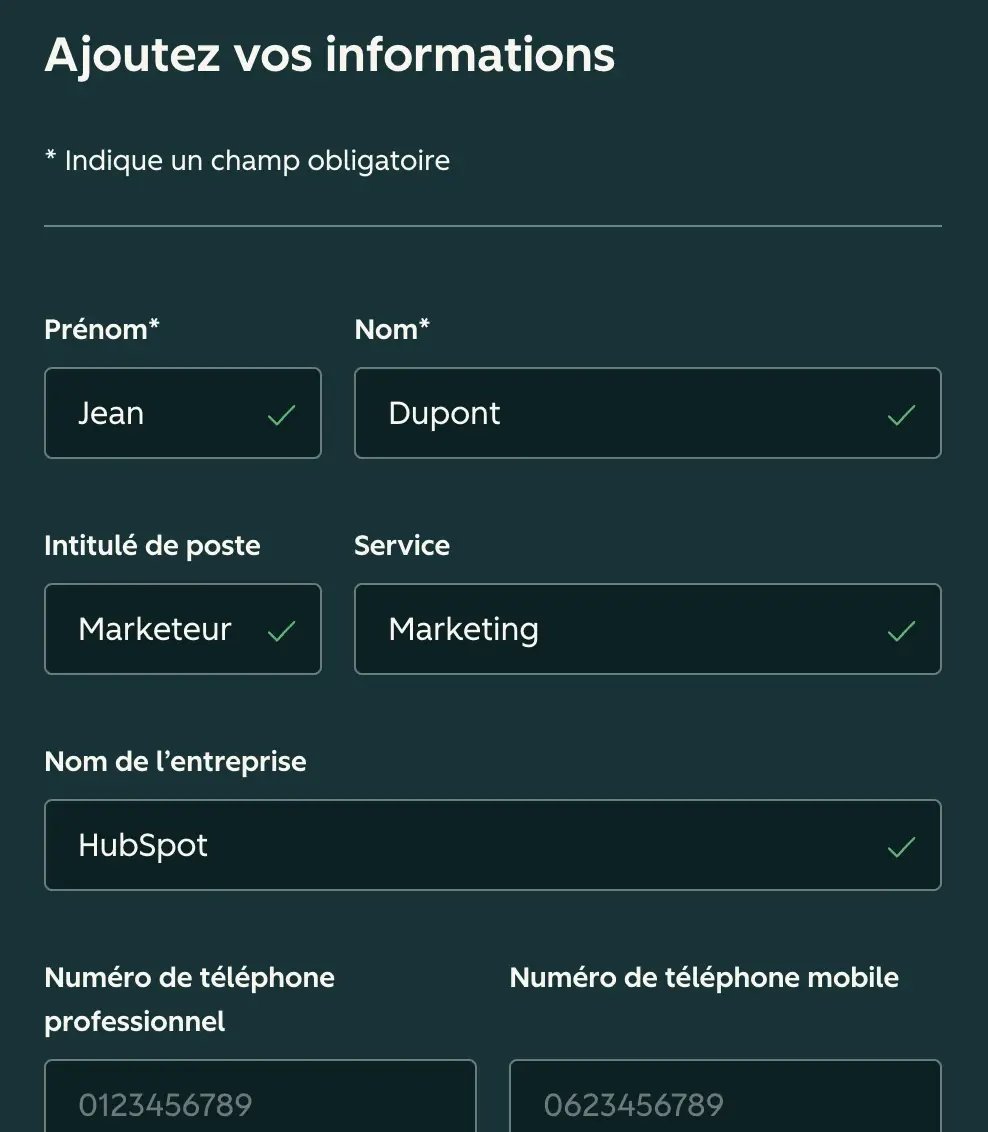
Task: Focus the Prénom input containing Jean
Action: pyautogui.click(x=160, y=413)
